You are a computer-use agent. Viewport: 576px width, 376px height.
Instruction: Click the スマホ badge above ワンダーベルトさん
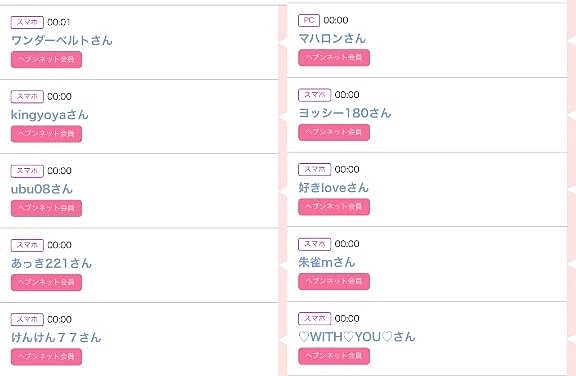(x=27, y=22)
